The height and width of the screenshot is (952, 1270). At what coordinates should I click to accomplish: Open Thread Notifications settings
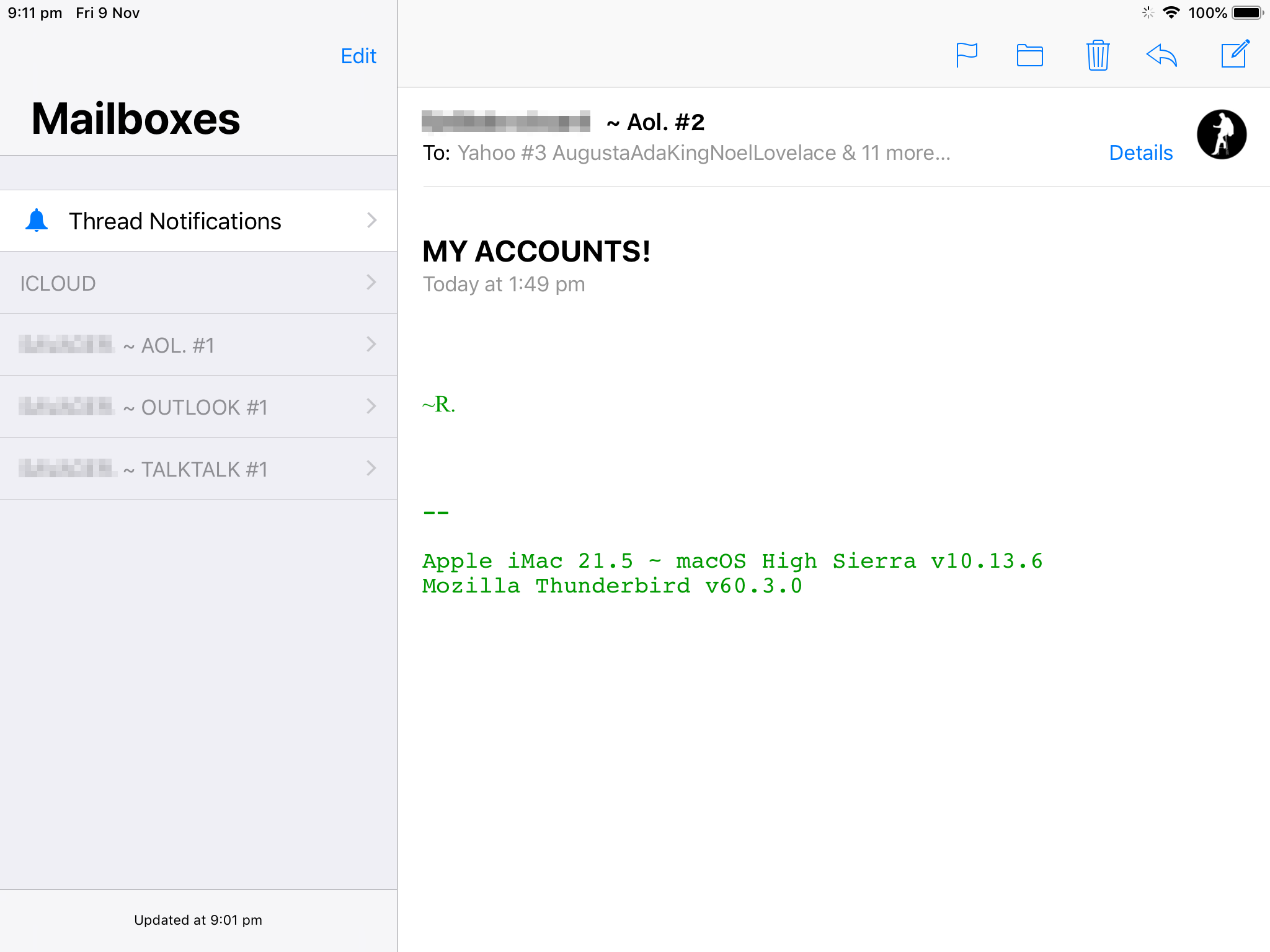coord(198,220)
